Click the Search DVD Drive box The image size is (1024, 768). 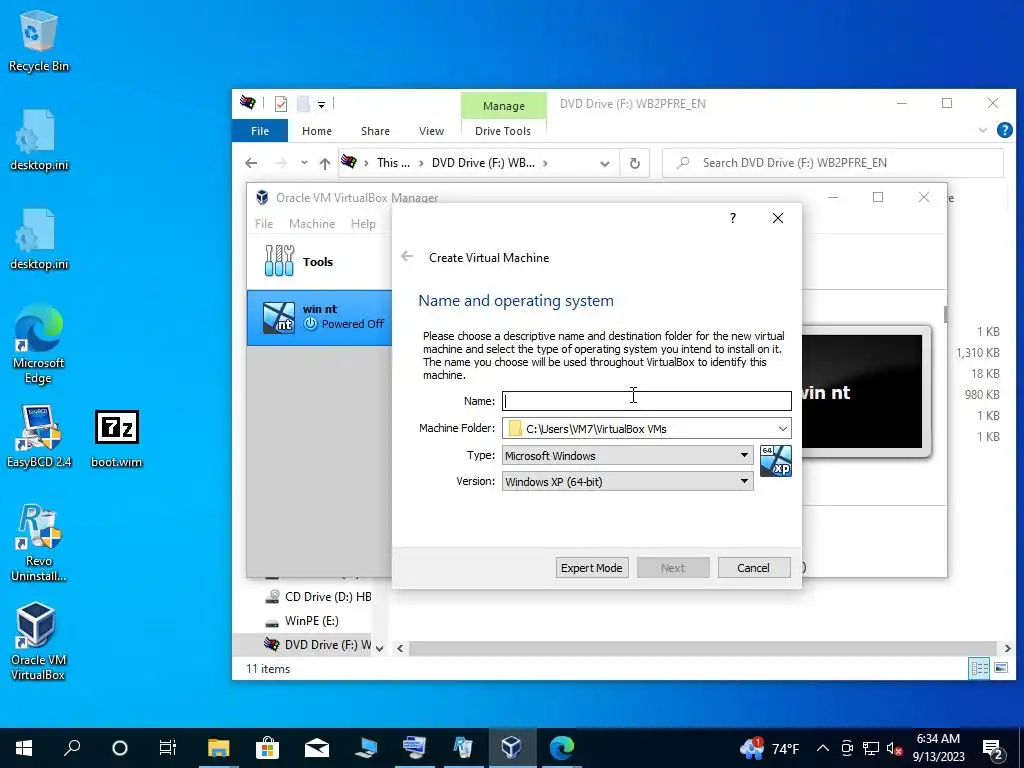pos(833,163)
